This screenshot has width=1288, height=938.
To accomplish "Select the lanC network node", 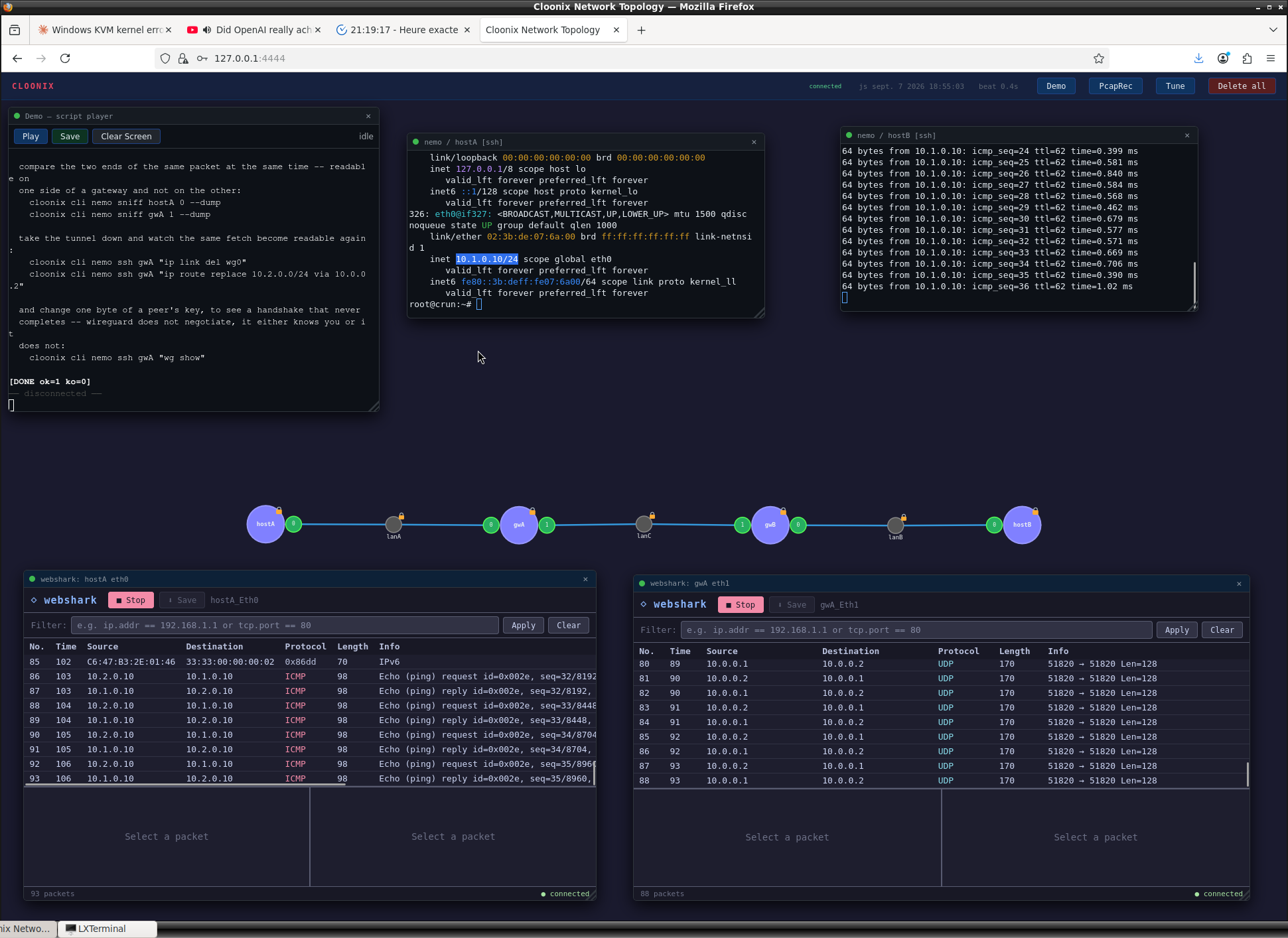I will (644, 524).
